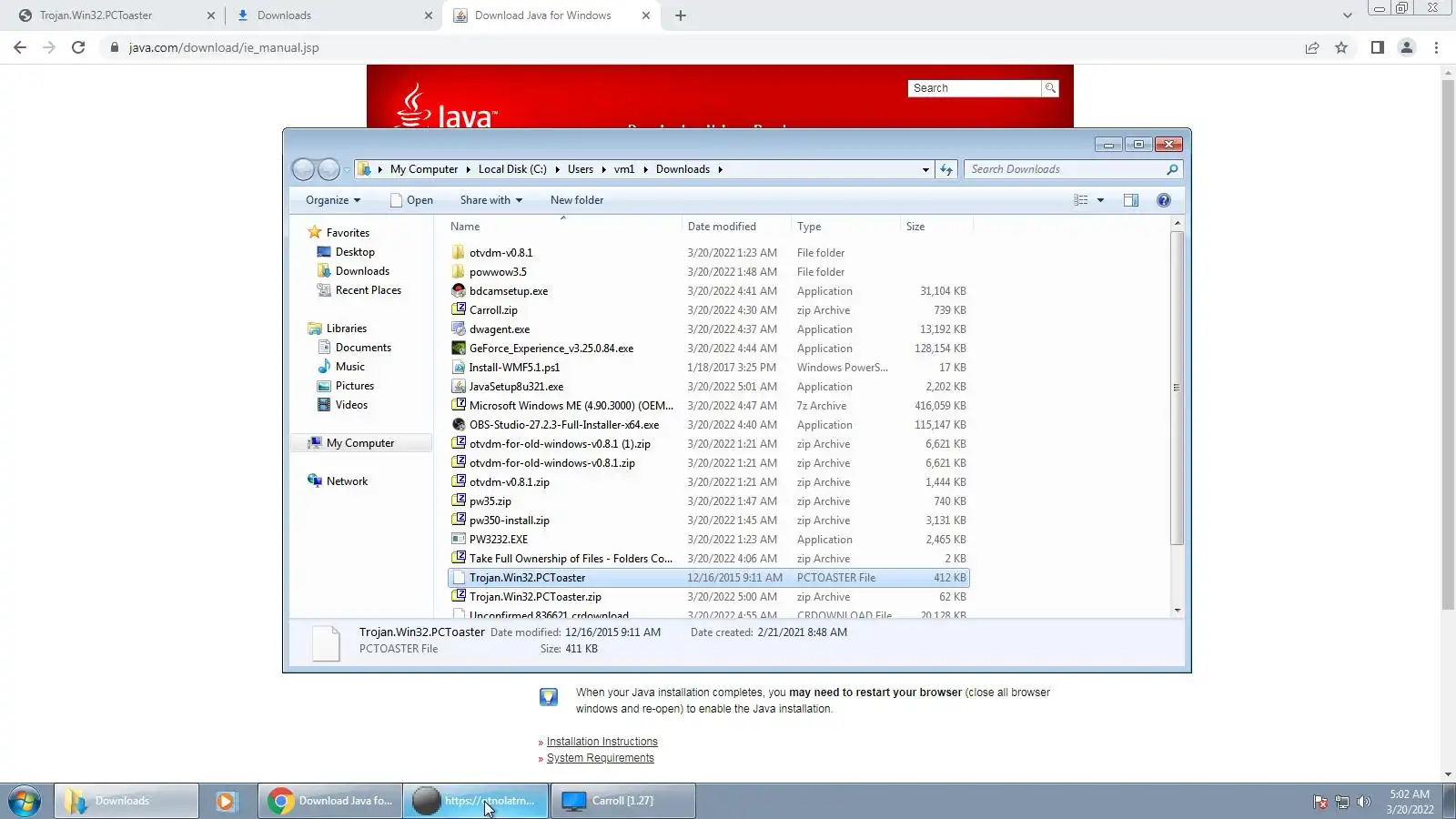
Task: Reload the Java download page in Chrome
Action: tap(78, 47)
